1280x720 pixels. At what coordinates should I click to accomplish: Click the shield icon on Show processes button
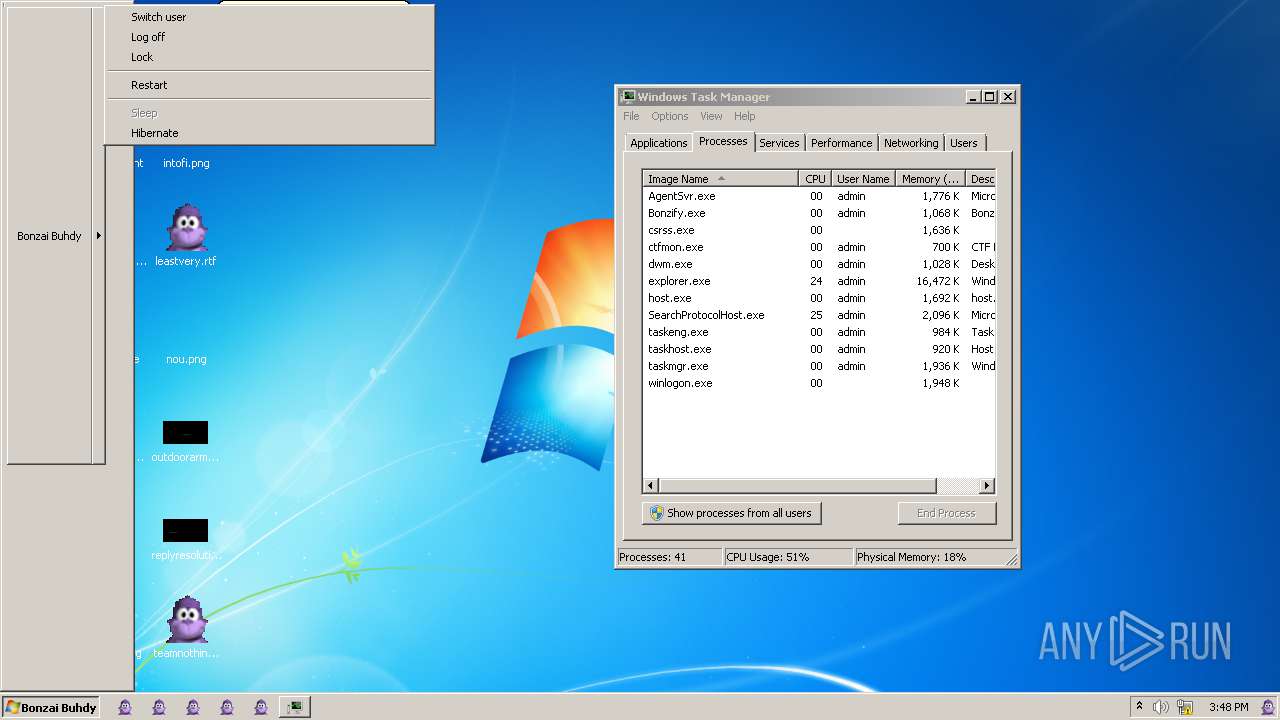point(657,513)
